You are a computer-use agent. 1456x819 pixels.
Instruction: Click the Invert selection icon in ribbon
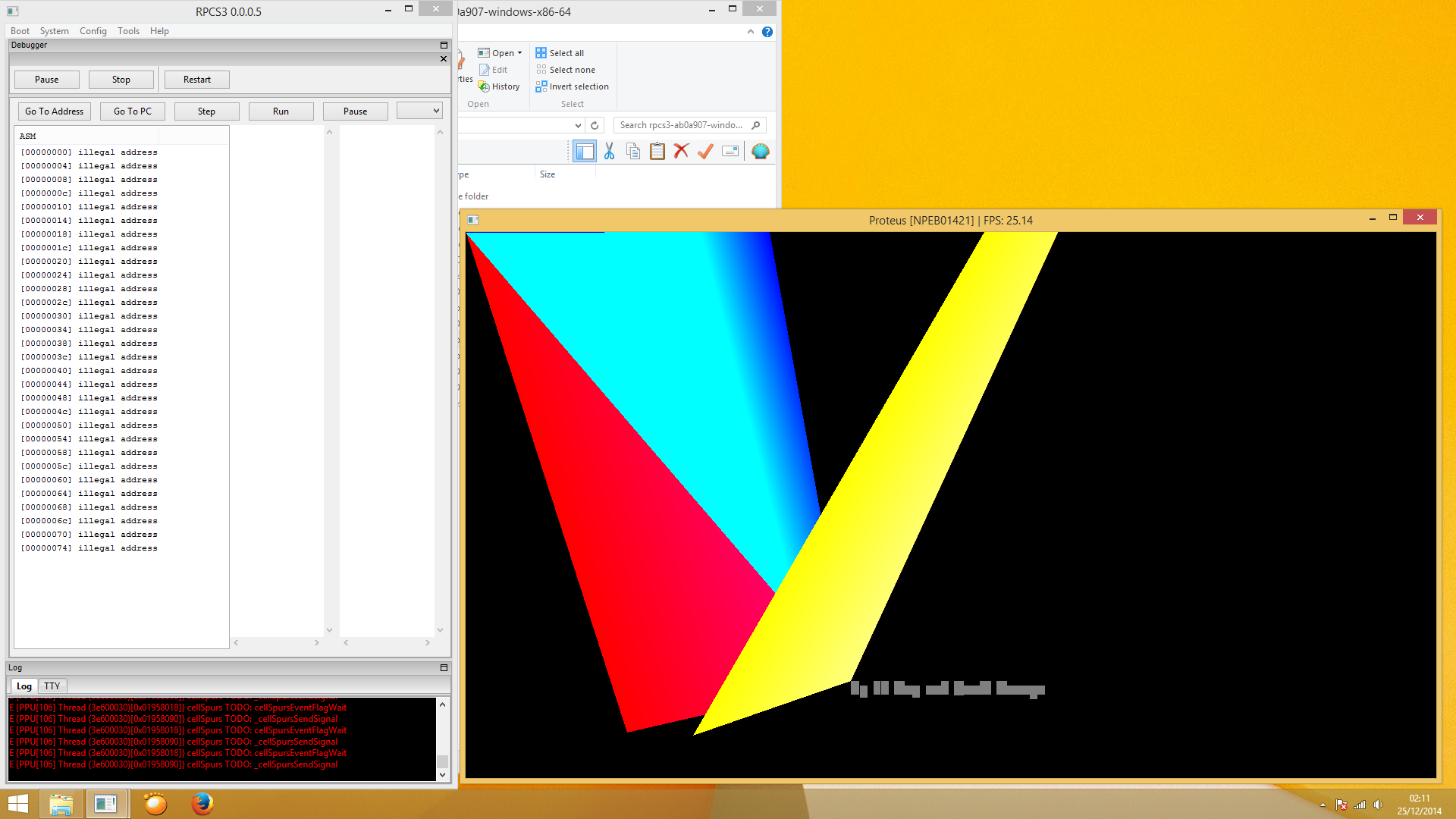541,86
